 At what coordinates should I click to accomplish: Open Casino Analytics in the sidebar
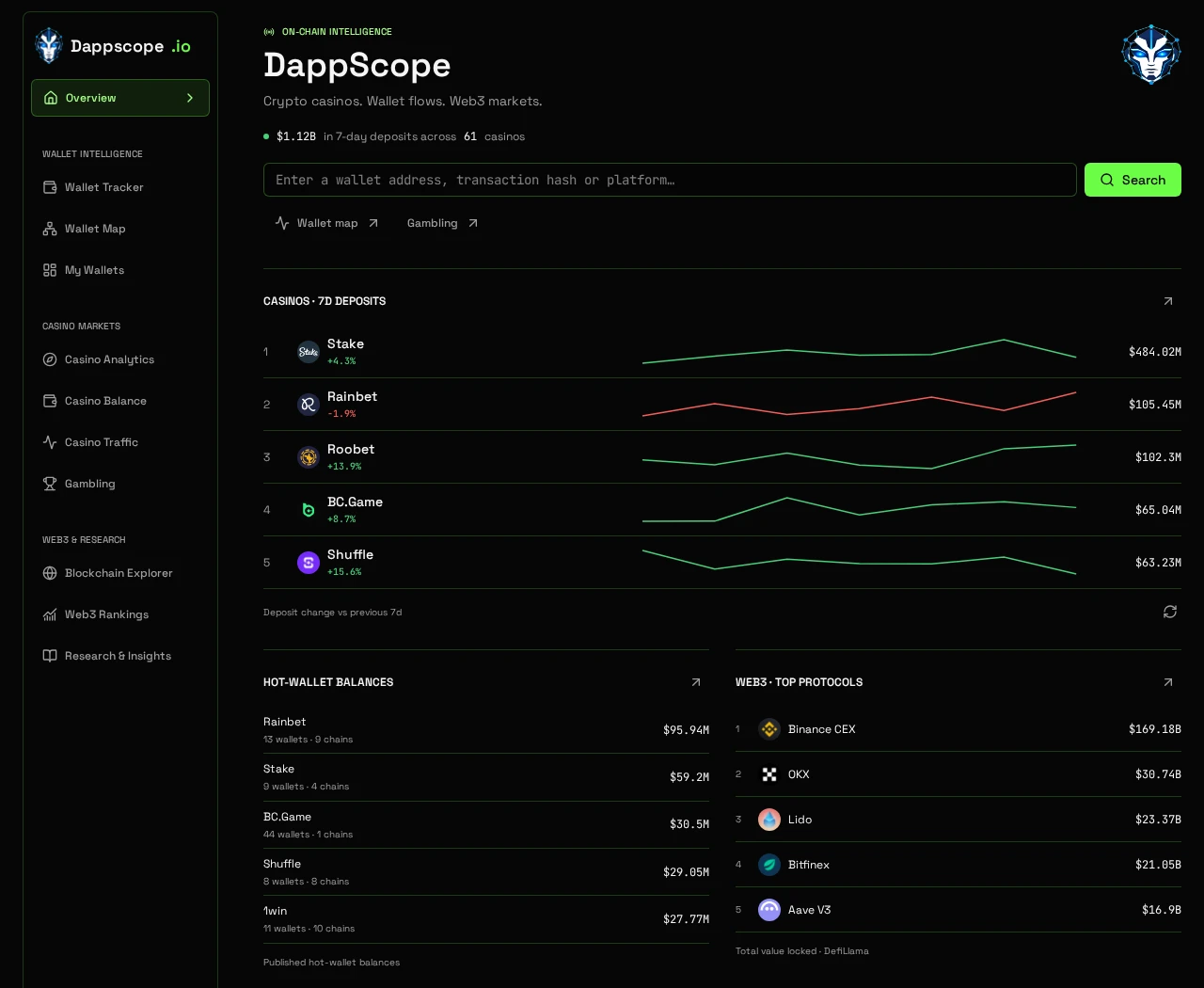click(x=120, y=359)
